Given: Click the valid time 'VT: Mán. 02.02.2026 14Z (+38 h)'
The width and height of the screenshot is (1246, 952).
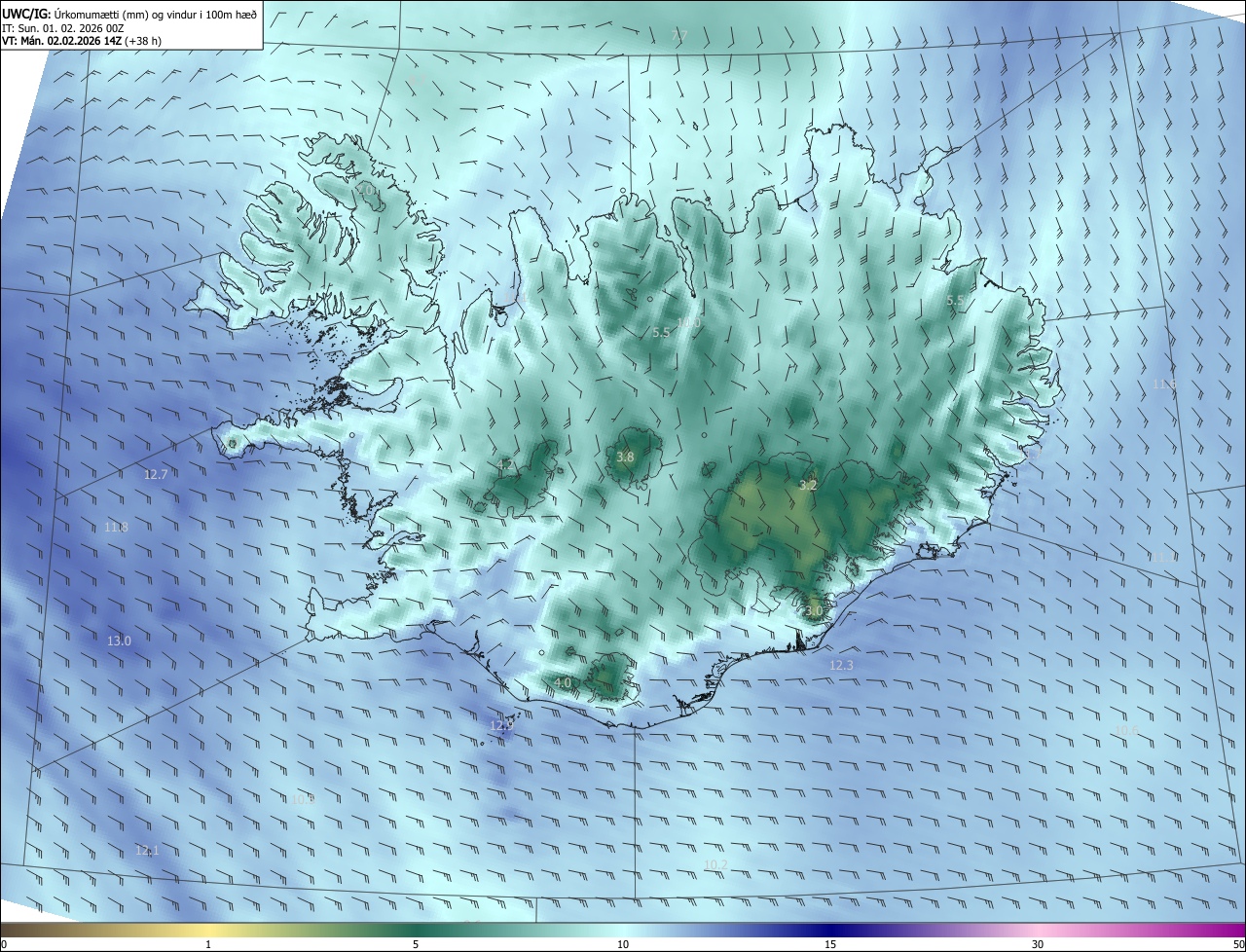Looking at the screenshot, I should point(81,42).
